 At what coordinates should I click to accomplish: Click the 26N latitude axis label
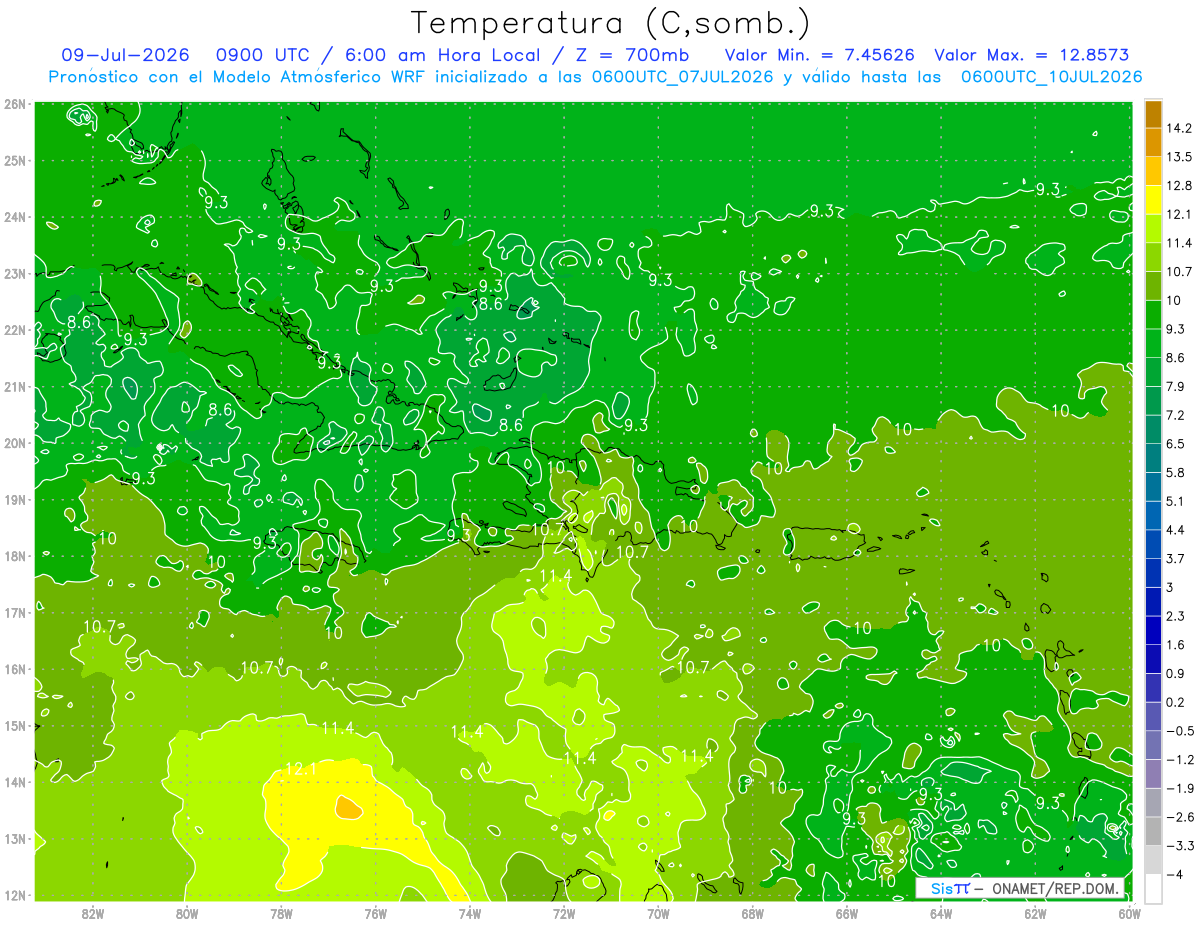14,104
